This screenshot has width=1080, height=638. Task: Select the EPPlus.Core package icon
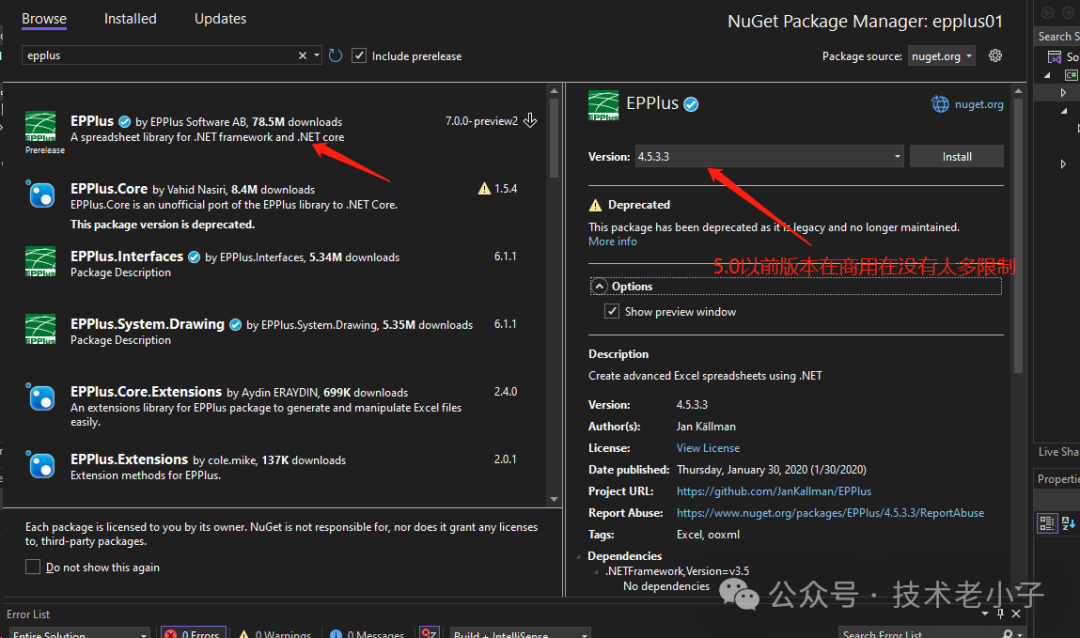click(x=41, y=194)
